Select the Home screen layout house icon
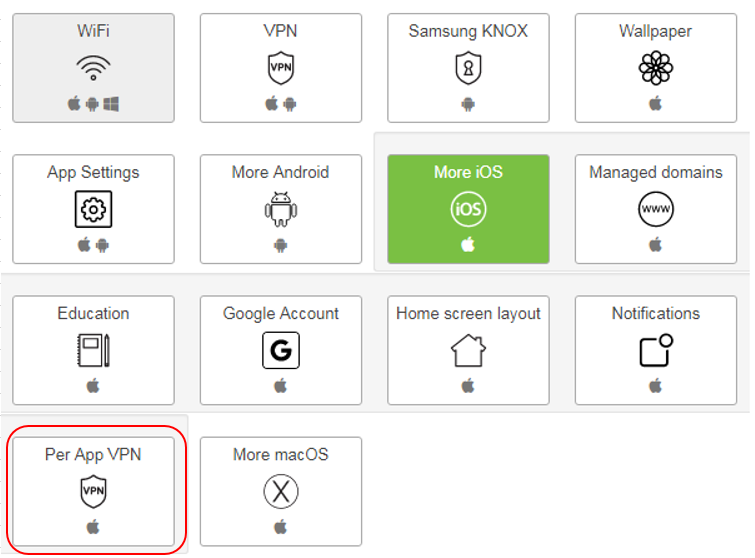This screenshot has width=755, height=558. click(x=468, y=350)
